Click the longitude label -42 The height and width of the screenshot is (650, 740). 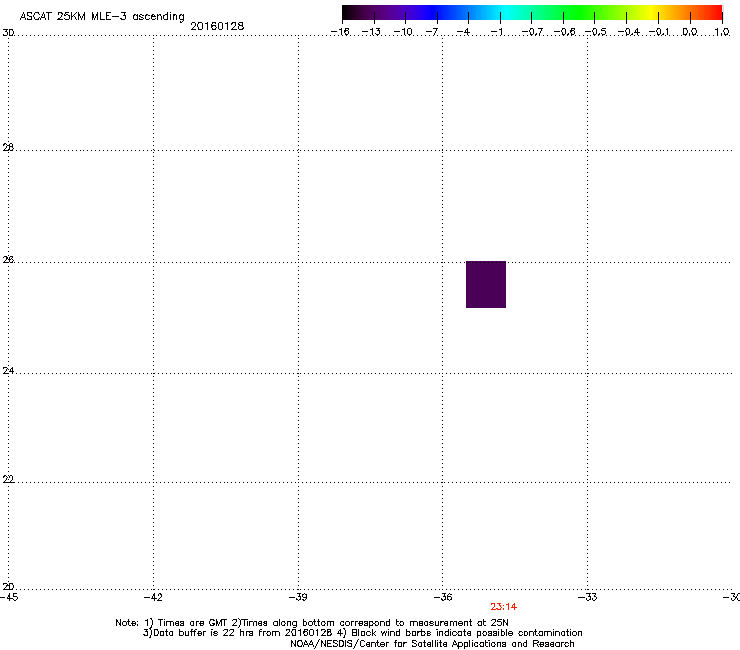(x=153, y=597)
